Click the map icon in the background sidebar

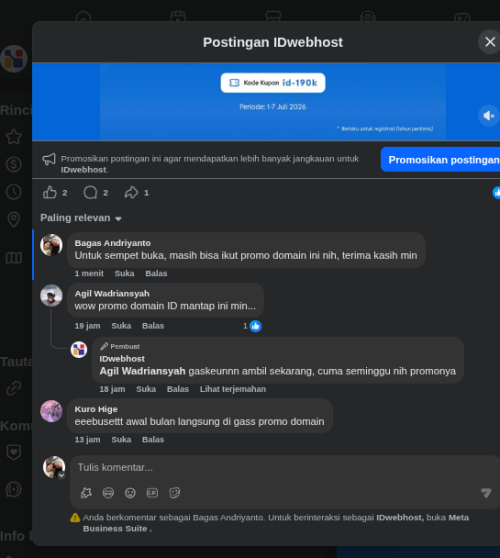click(14, 258)
